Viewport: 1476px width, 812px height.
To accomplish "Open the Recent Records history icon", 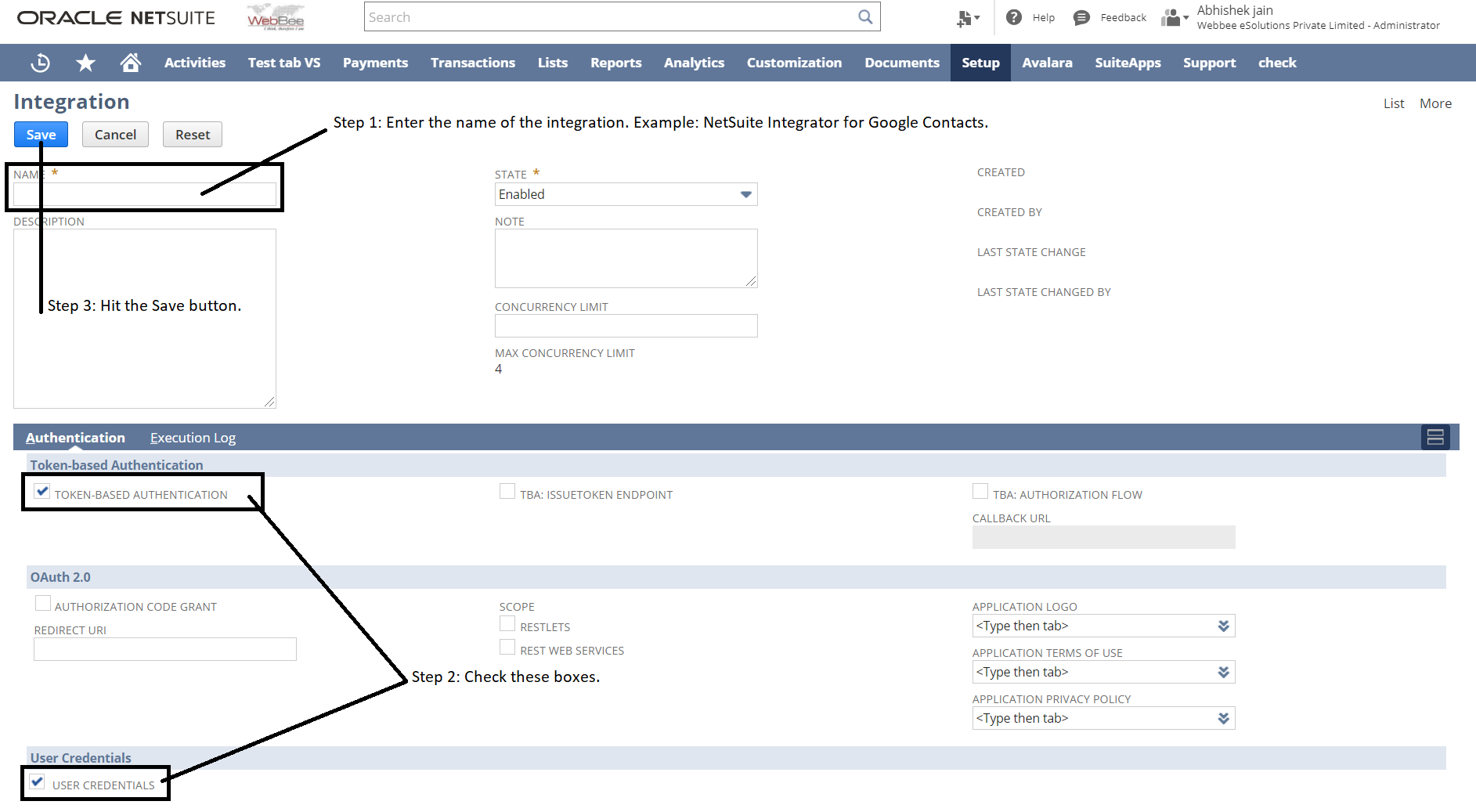I will [40, 63].
